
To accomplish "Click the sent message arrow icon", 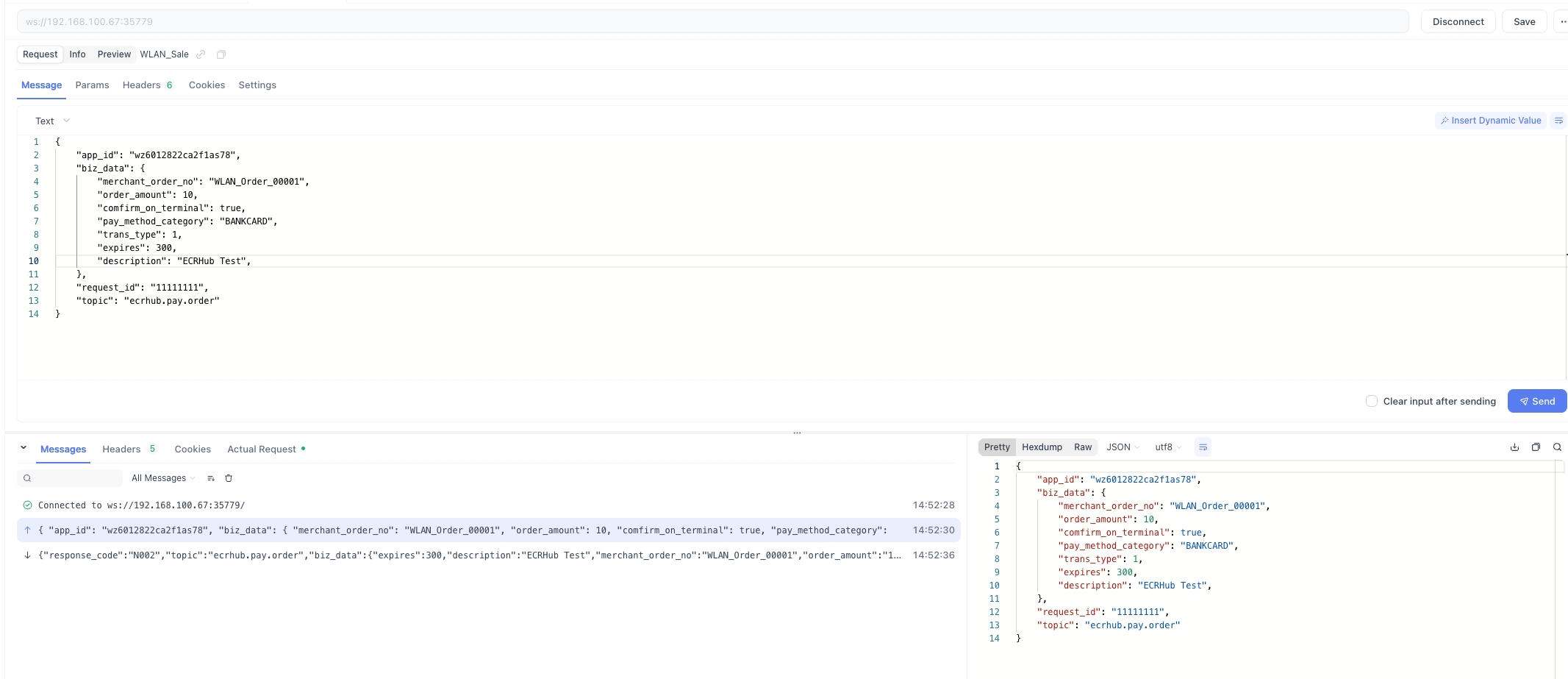I will tap(27, 530).
